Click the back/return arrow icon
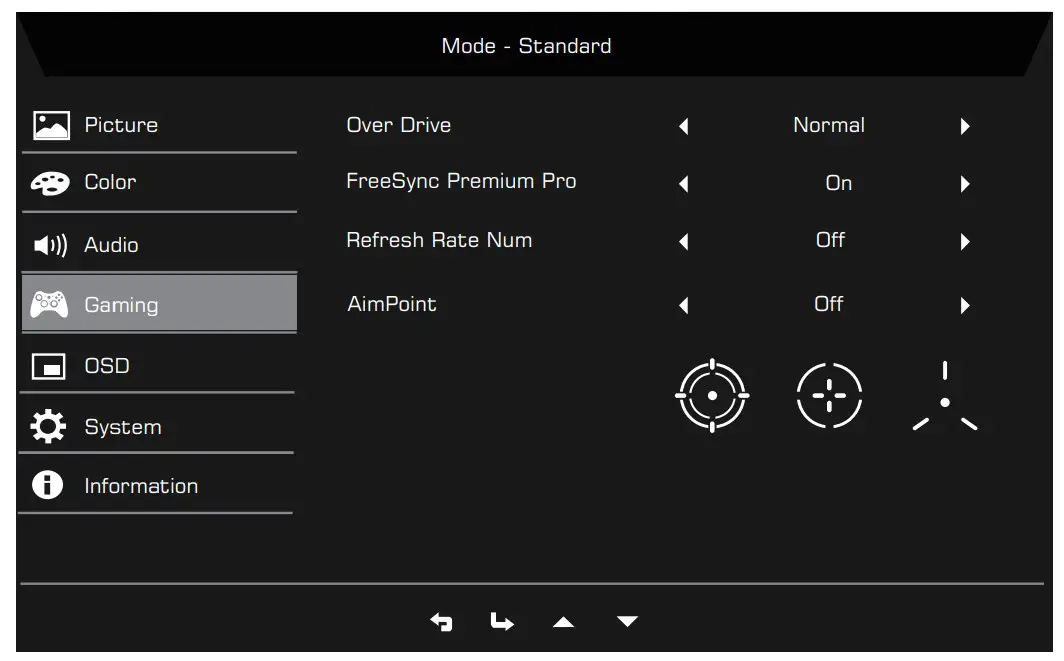The height and width of the screenshot is (661, 1064). pos(441,622)
